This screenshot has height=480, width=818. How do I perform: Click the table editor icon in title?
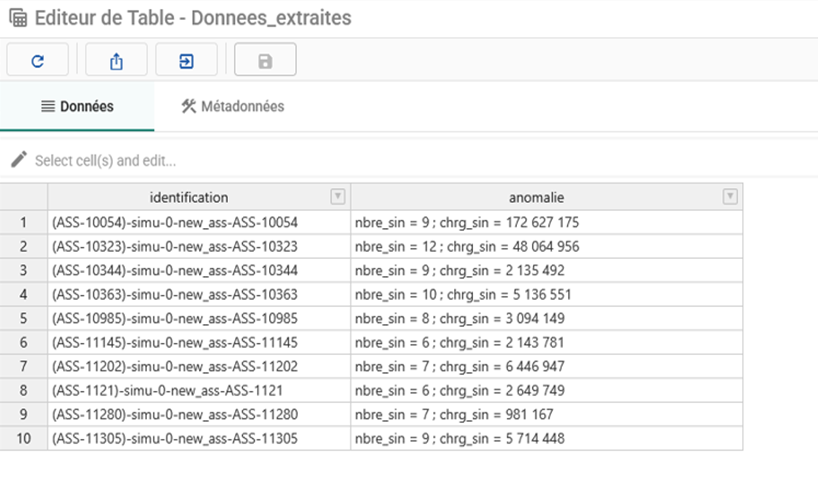coord(17,18)
